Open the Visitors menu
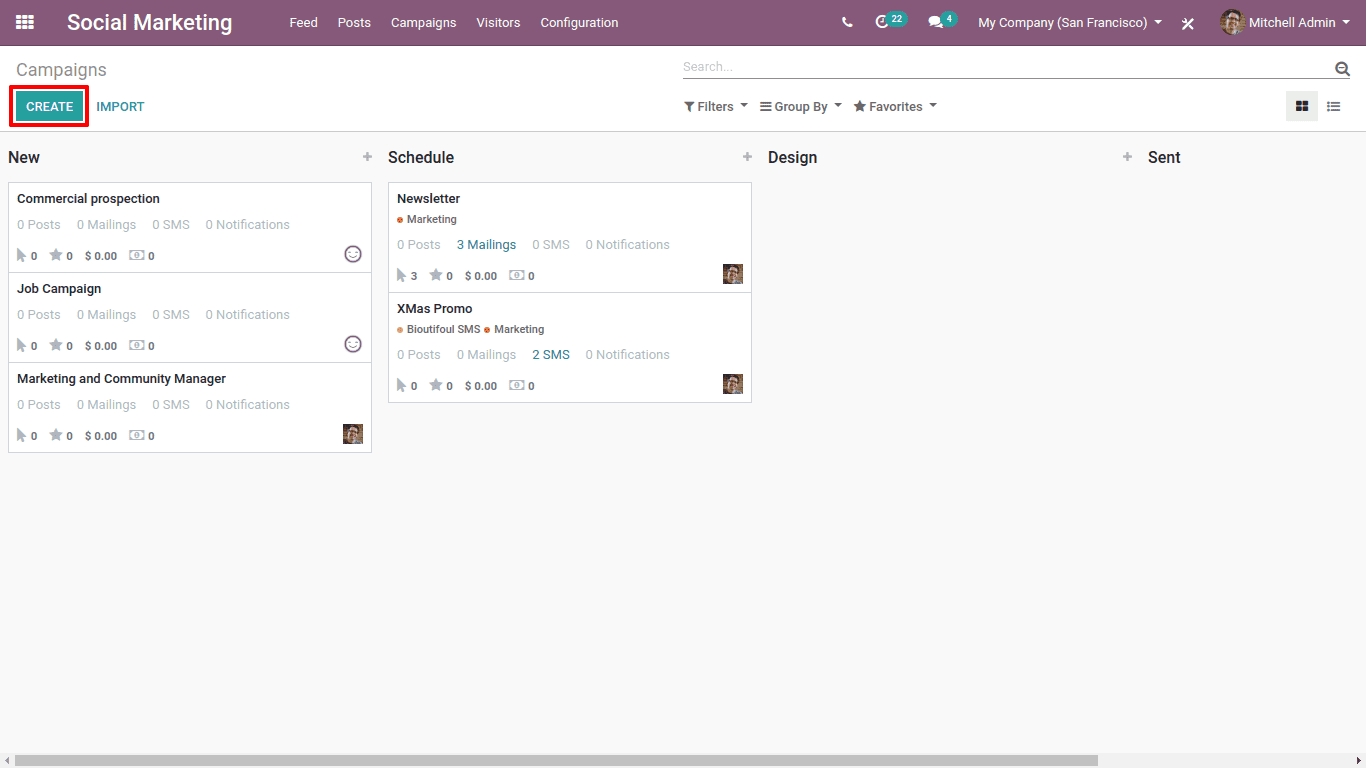 coord(498,22)
